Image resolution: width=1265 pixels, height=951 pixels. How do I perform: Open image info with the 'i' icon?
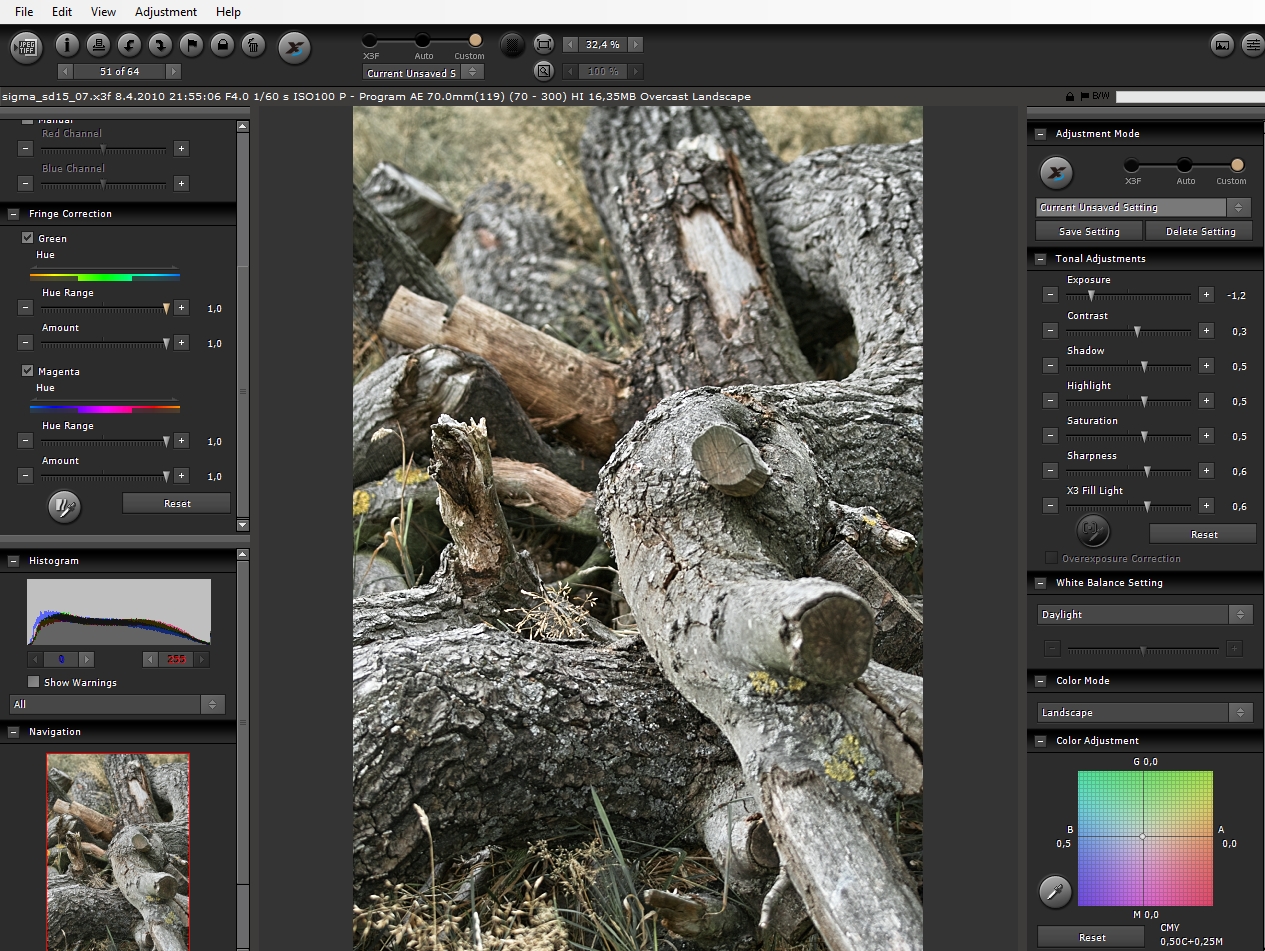(67, 45)
